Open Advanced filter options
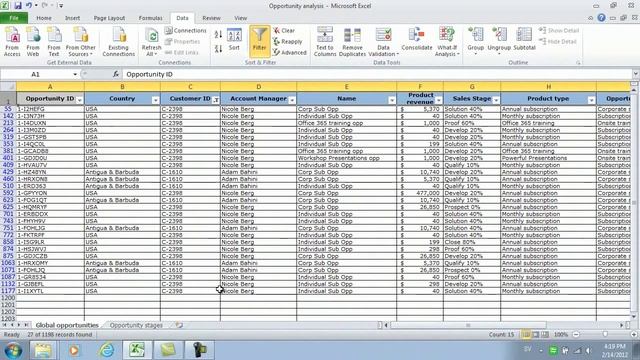This screenshot has width=640, height=360. pyautogui.click(x=289, y=53)
